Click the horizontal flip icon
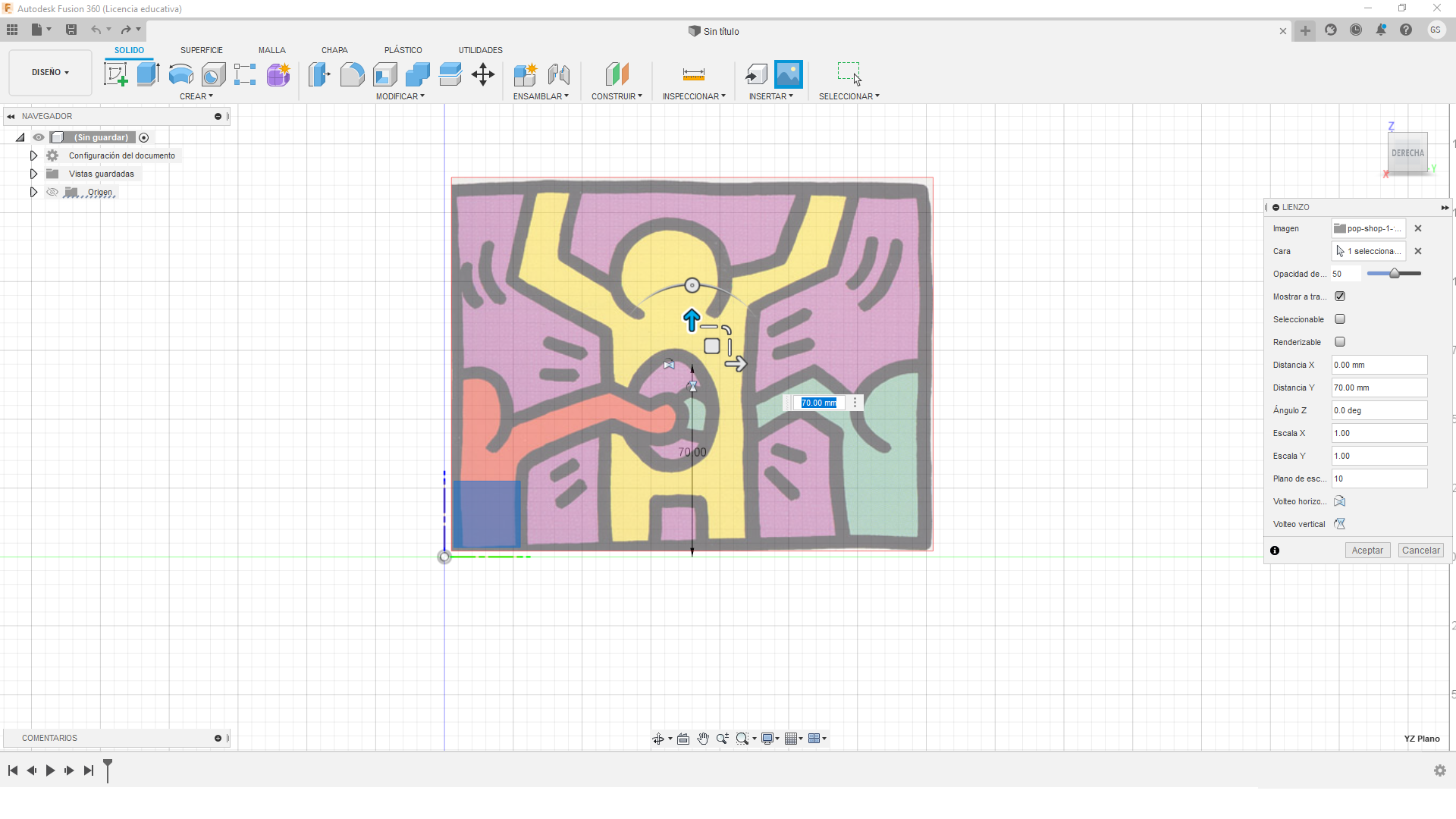 [1339, 501]
